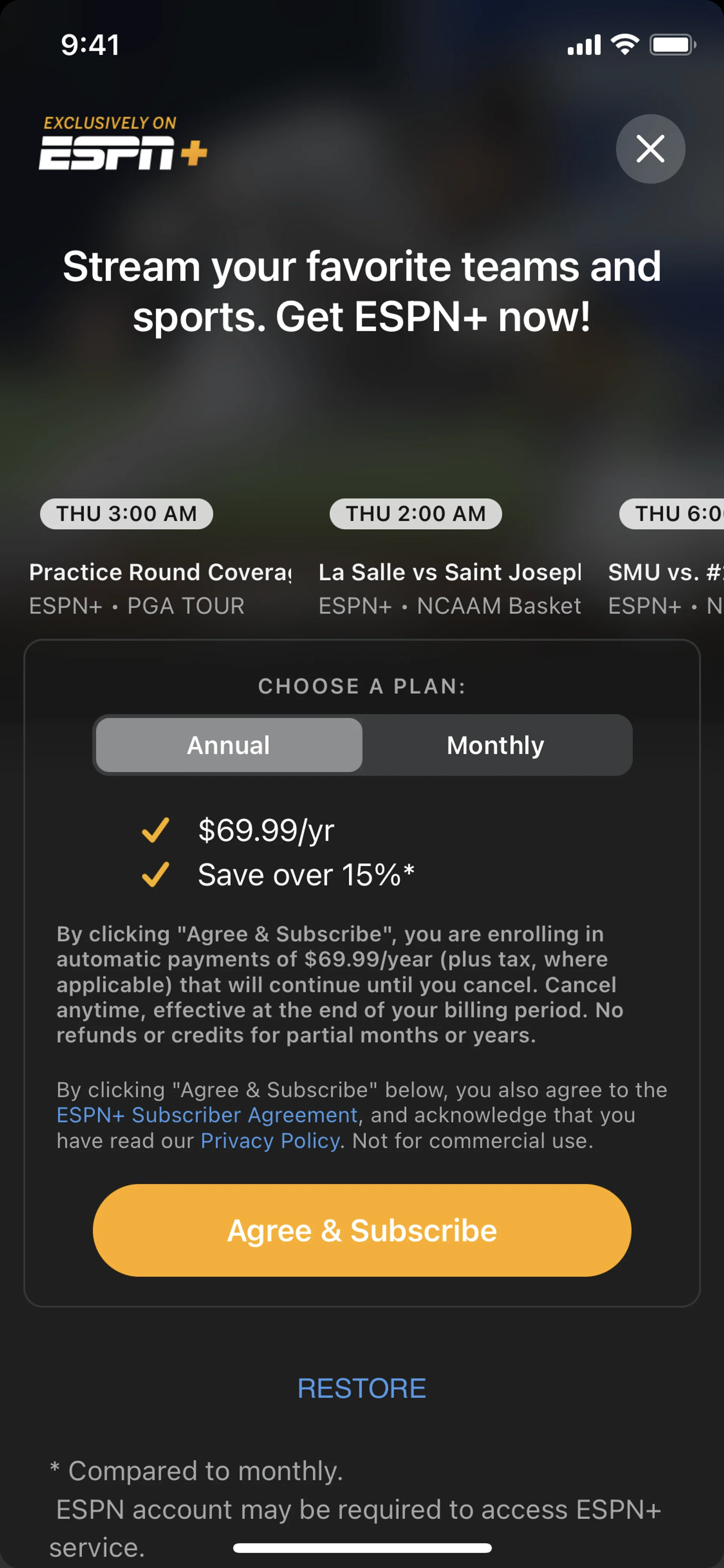Select the Annual plan option

229,745
